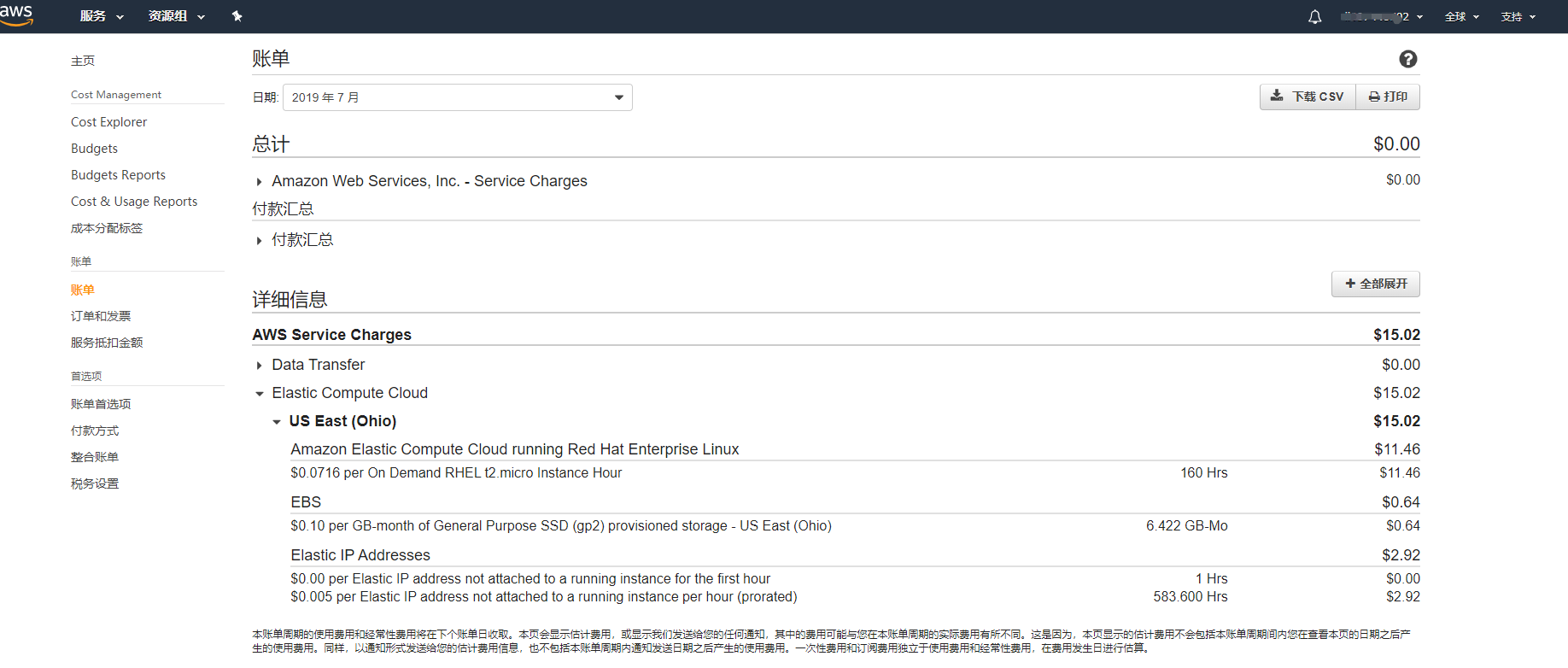Open the notifications bell
The height and width of the screenshot is (668, 1568).
tap(1314, 16)
